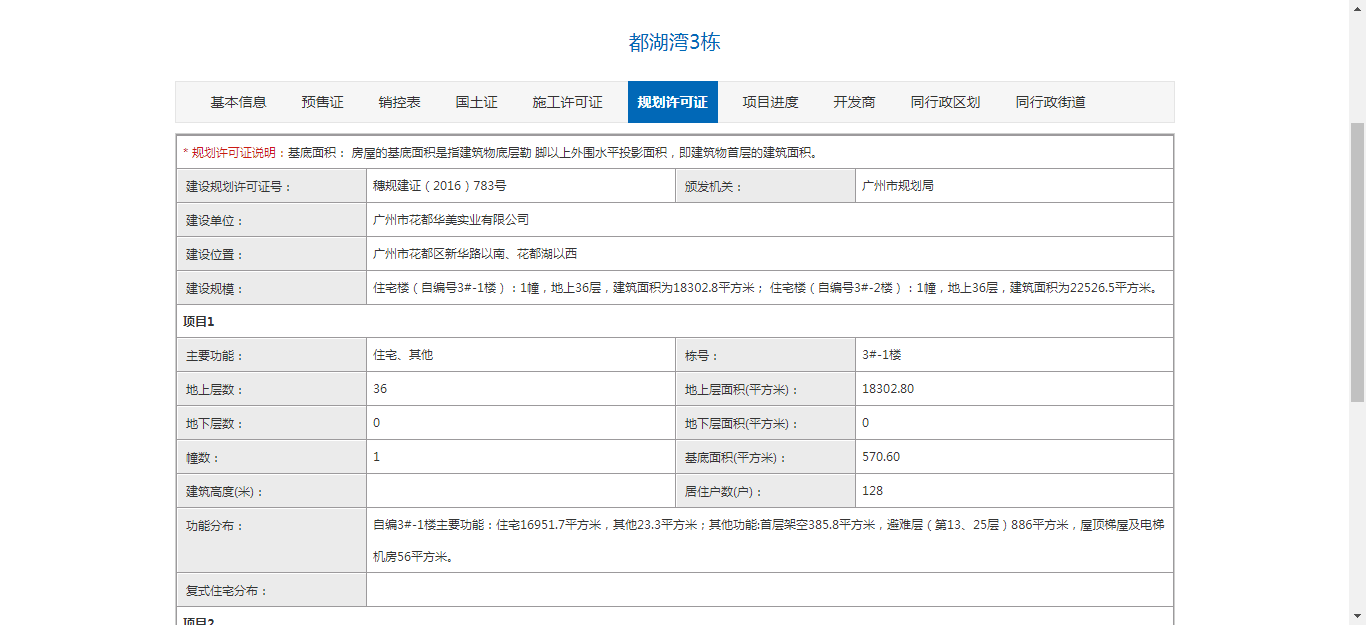Click the scrollbar down arrow
Image resolution: width=1366 pixels, height=625 pixels.
click(x=1357, y=616)
